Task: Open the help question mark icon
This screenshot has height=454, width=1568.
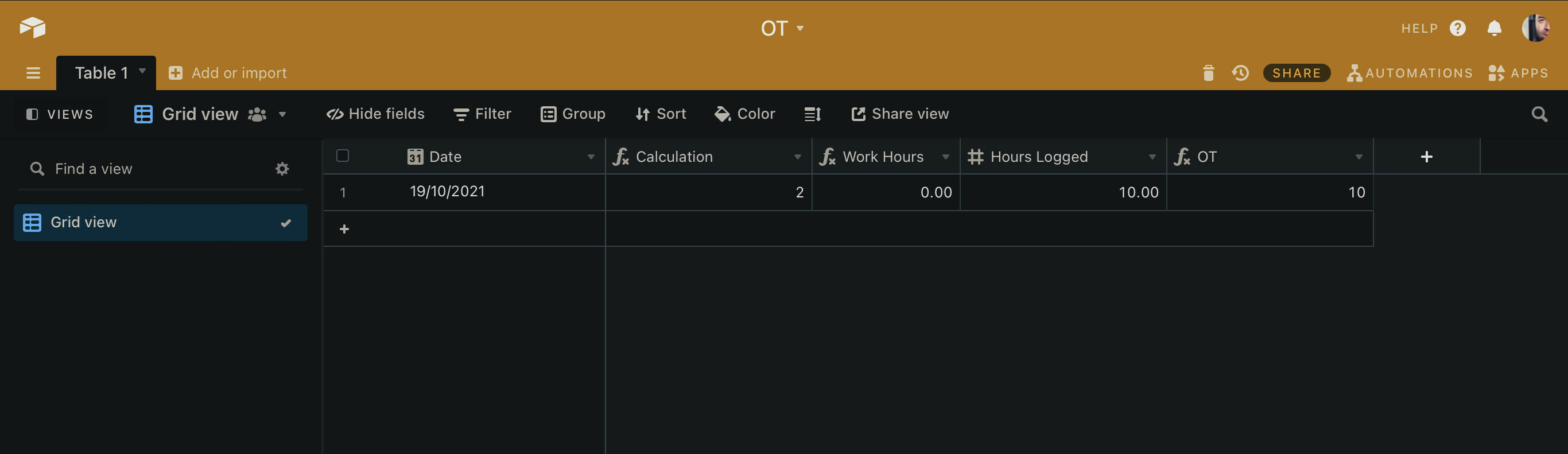Action: pos(1457,28)
